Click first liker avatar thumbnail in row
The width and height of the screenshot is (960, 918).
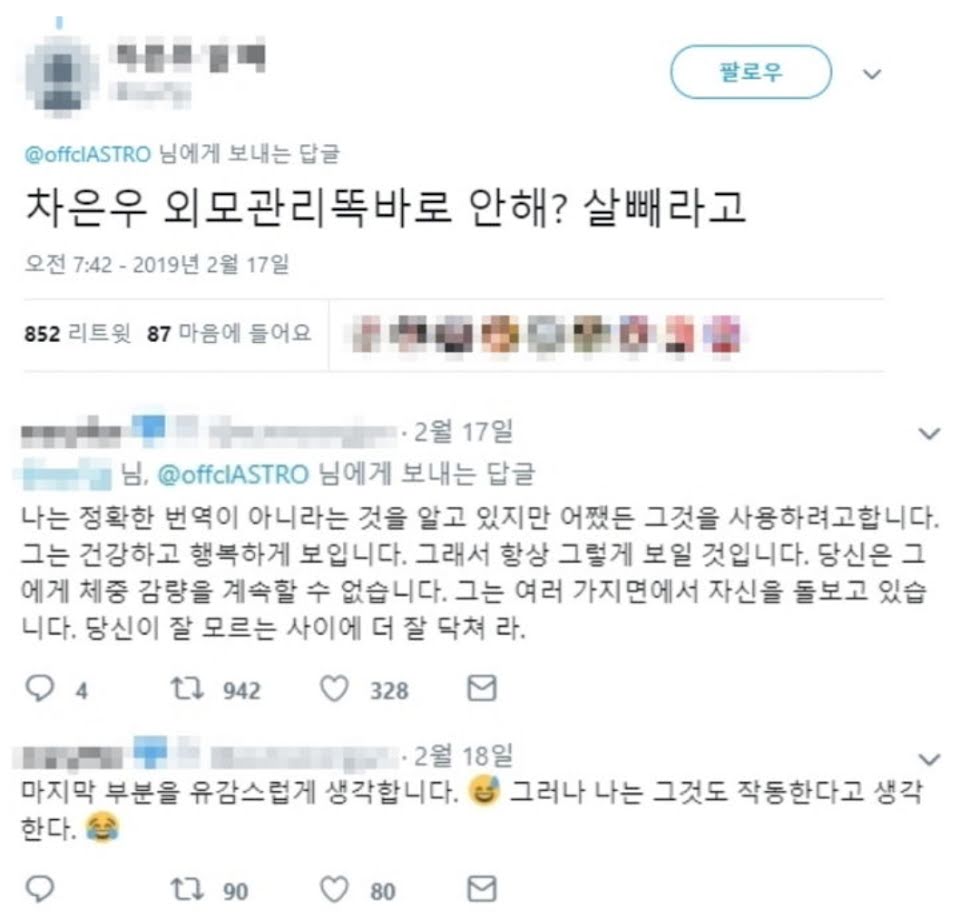coord(366,334)
